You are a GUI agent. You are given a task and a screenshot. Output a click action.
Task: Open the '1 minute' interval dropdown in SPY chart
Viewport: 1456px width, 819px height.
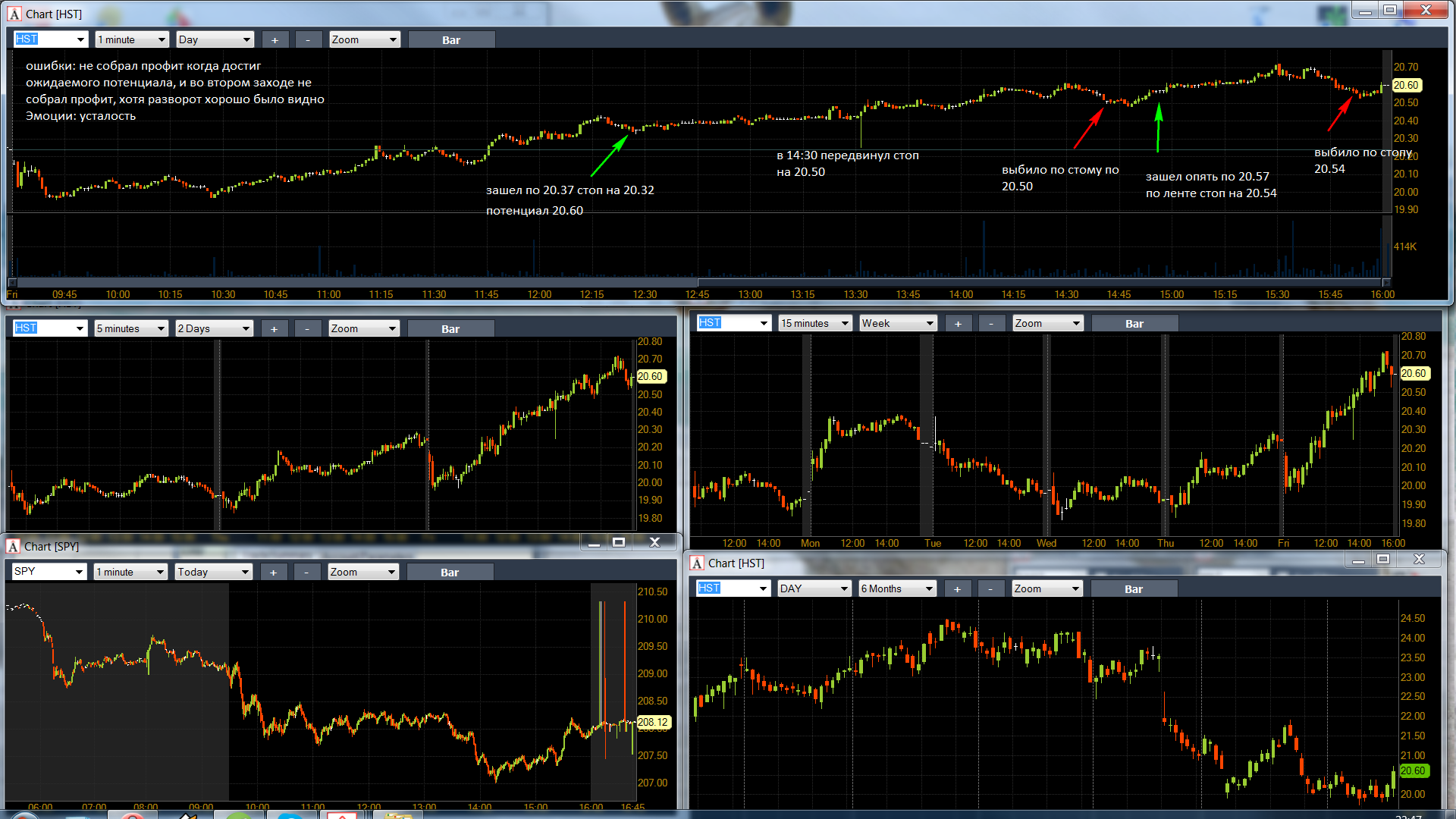pyautogui.click(x=130, y=572)
